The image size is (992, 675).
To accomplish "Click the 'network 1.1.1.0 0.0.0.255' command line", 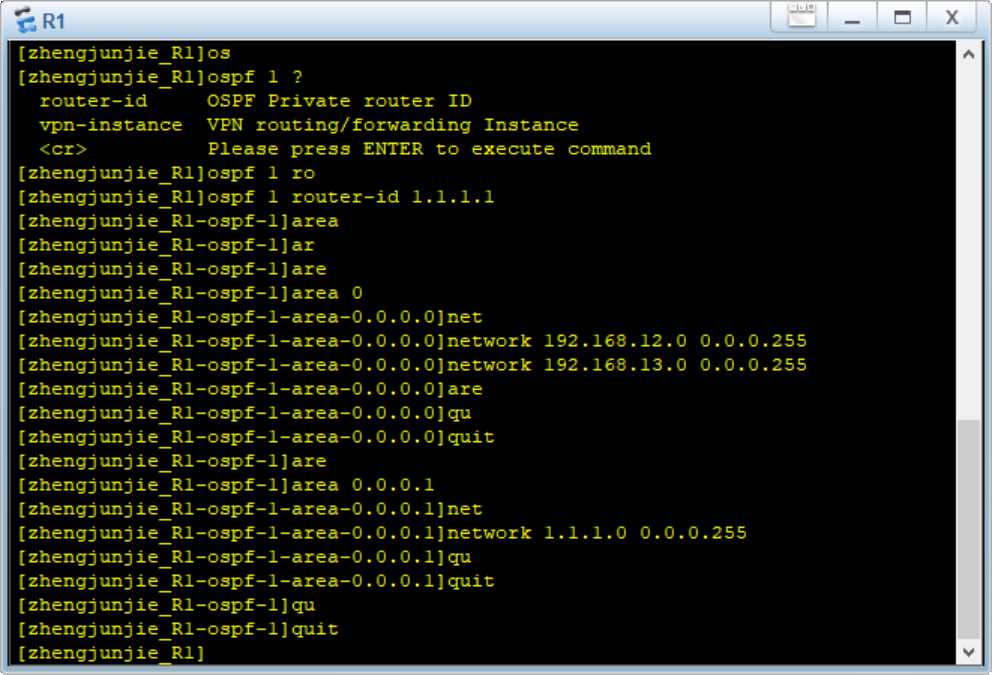I will pyautogui.click(x=596, y=533).
